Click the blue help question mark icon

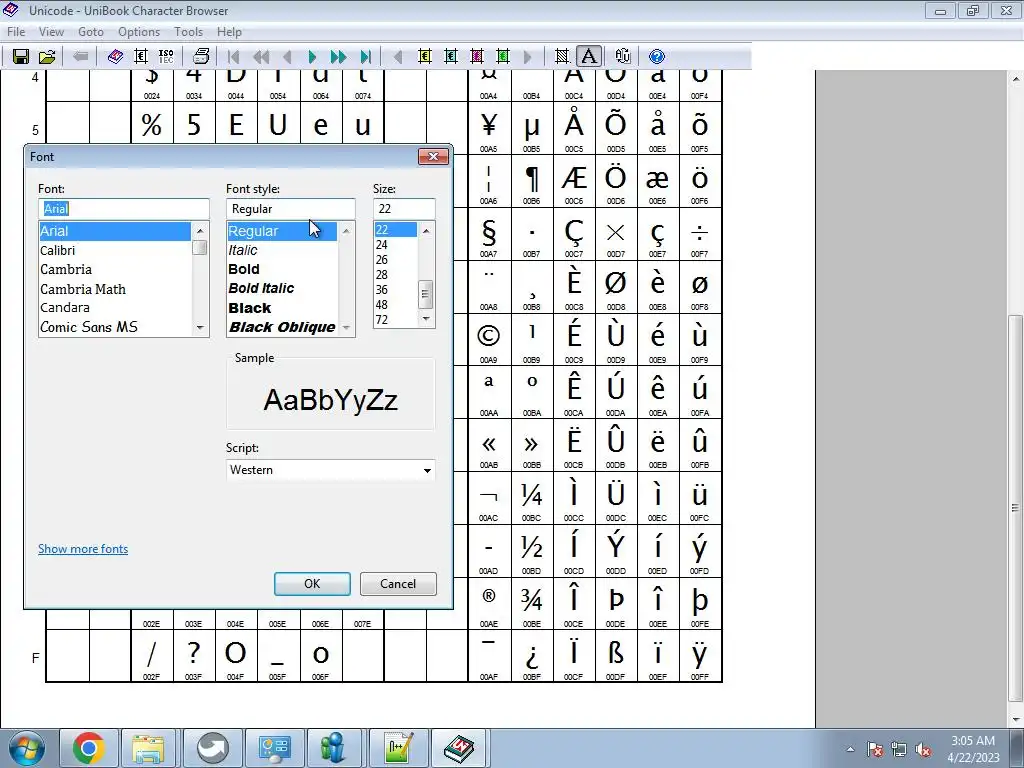[x=656, y=57]
